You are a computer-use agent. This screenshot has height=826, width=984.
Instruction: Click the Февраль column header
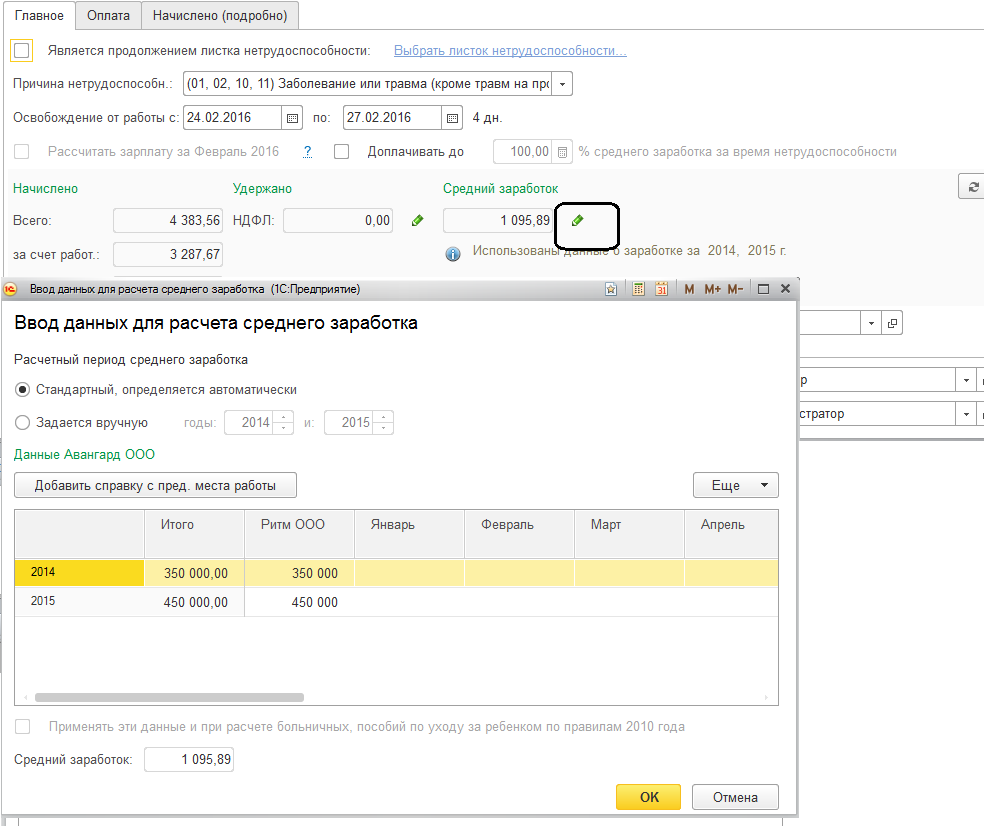pos(519,534)
